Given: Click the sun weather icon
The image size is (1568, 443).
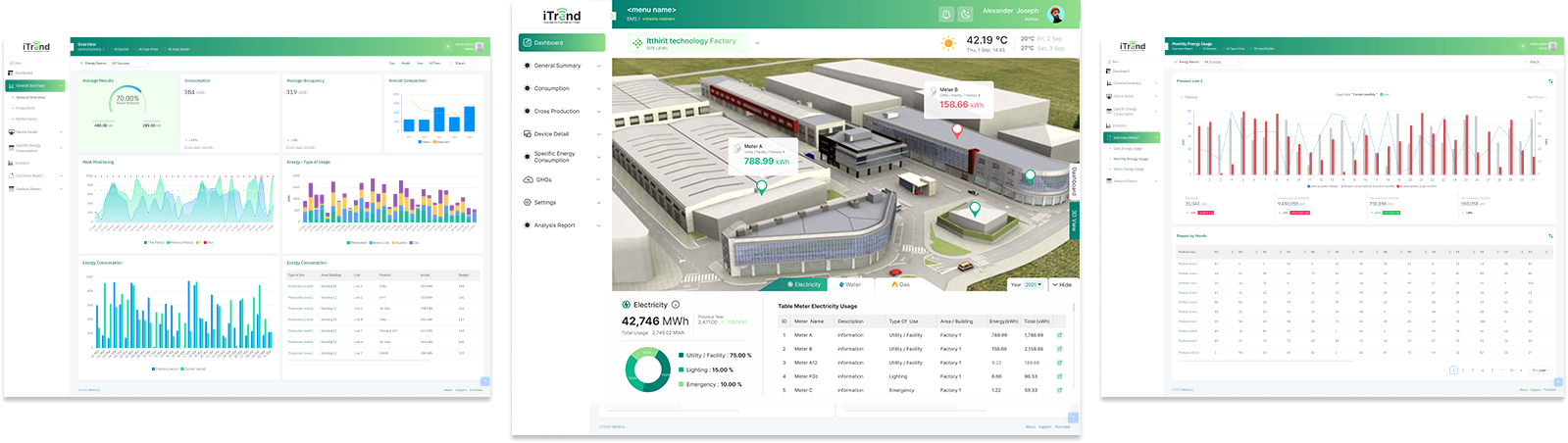Looking at the screenshot, I should click(x=948, y=44).
